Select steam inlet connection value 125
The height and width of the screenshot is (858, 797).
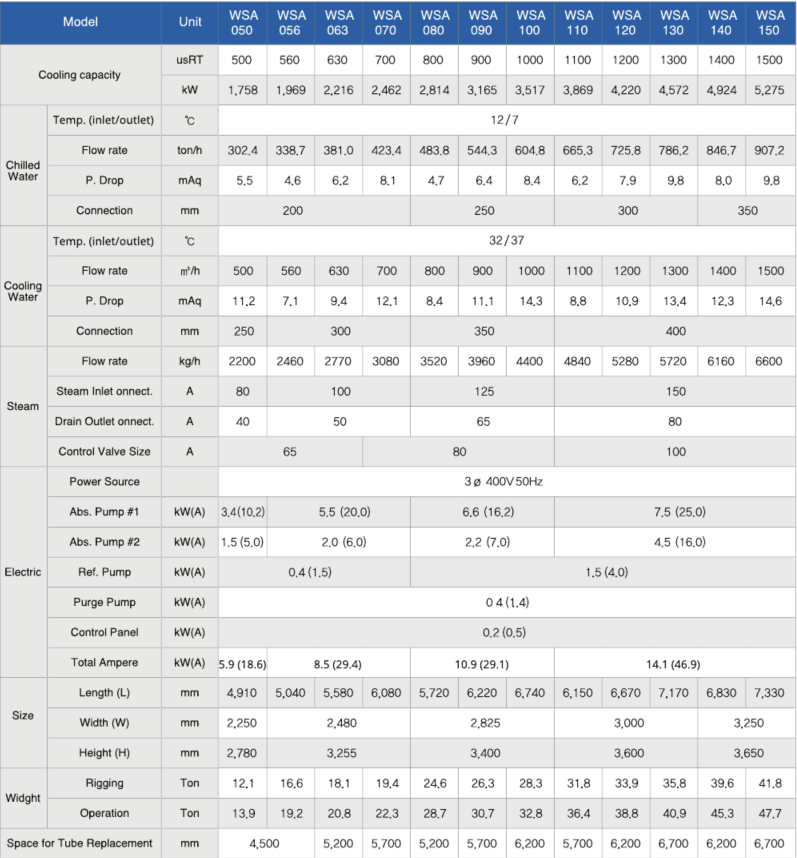click(x=483, y=391)
